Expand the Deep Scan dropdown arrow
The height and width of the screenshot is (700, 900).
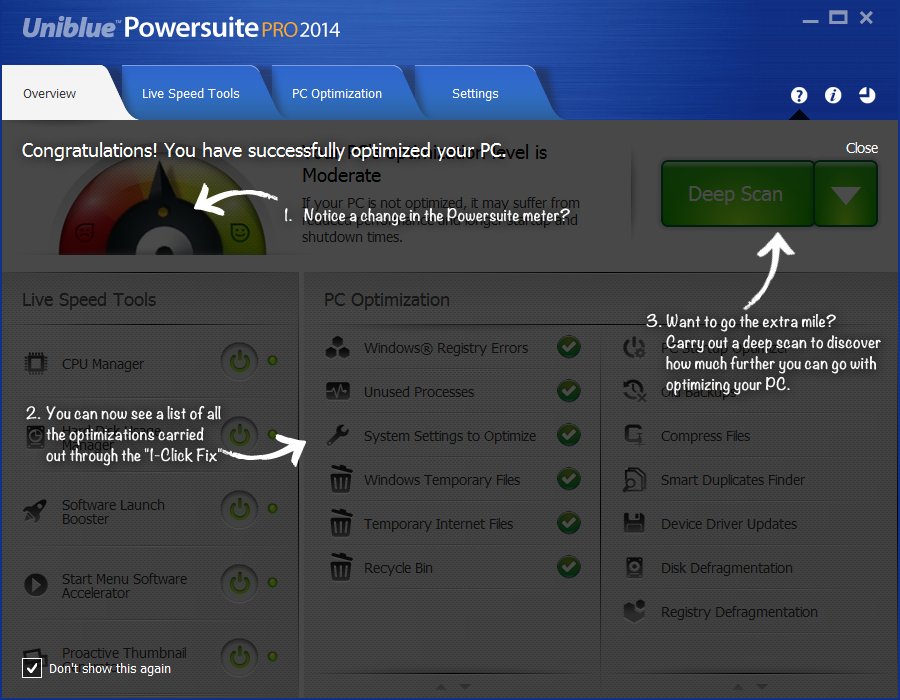845,194
